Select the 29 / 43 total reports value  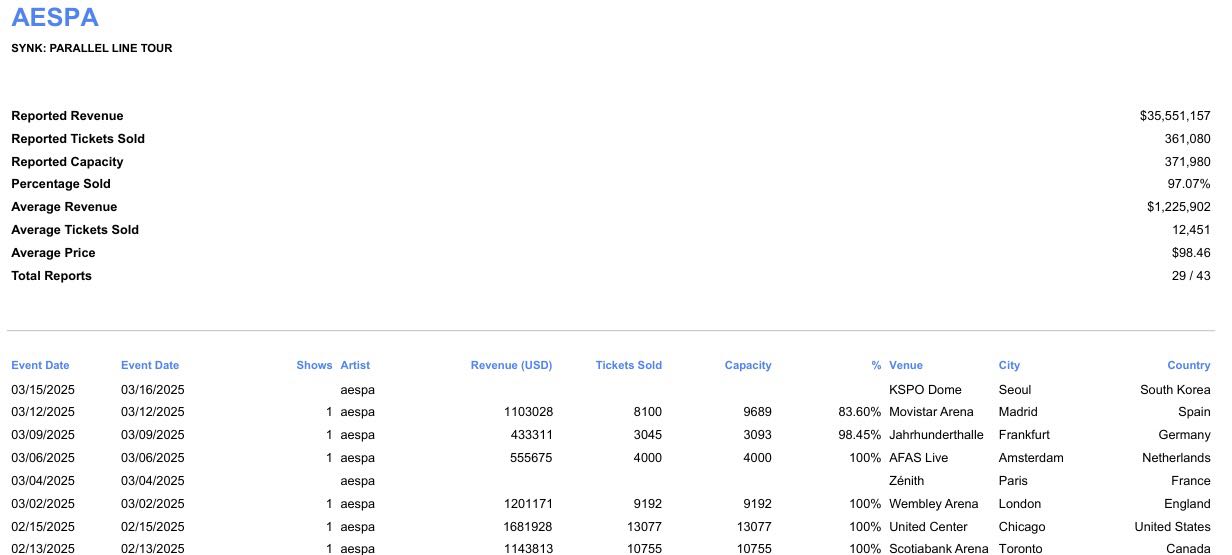tap(1191, 276)
